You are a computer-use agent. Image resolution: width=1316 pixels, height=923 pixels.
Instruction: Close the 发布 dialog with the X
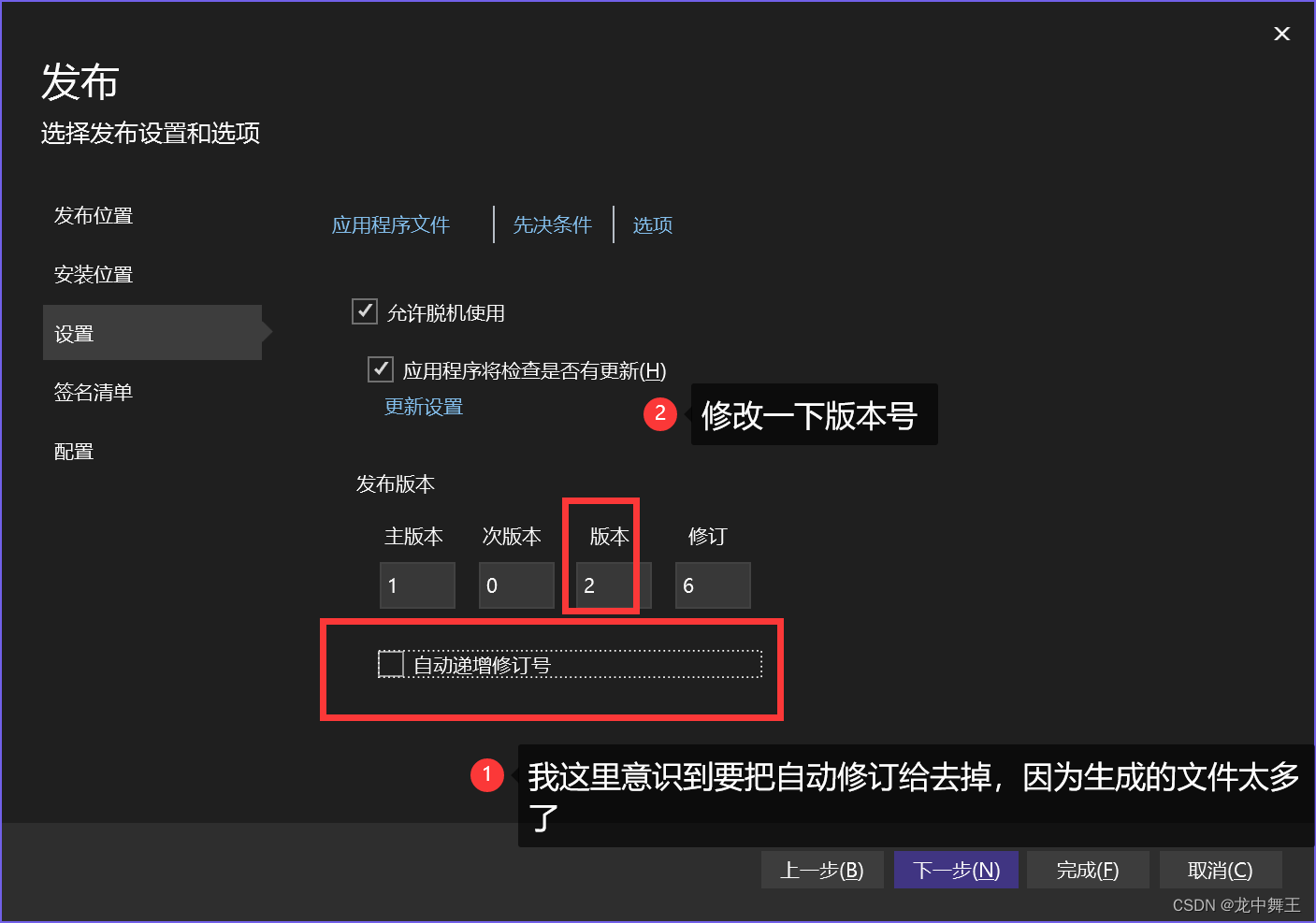pos(1281,34)
